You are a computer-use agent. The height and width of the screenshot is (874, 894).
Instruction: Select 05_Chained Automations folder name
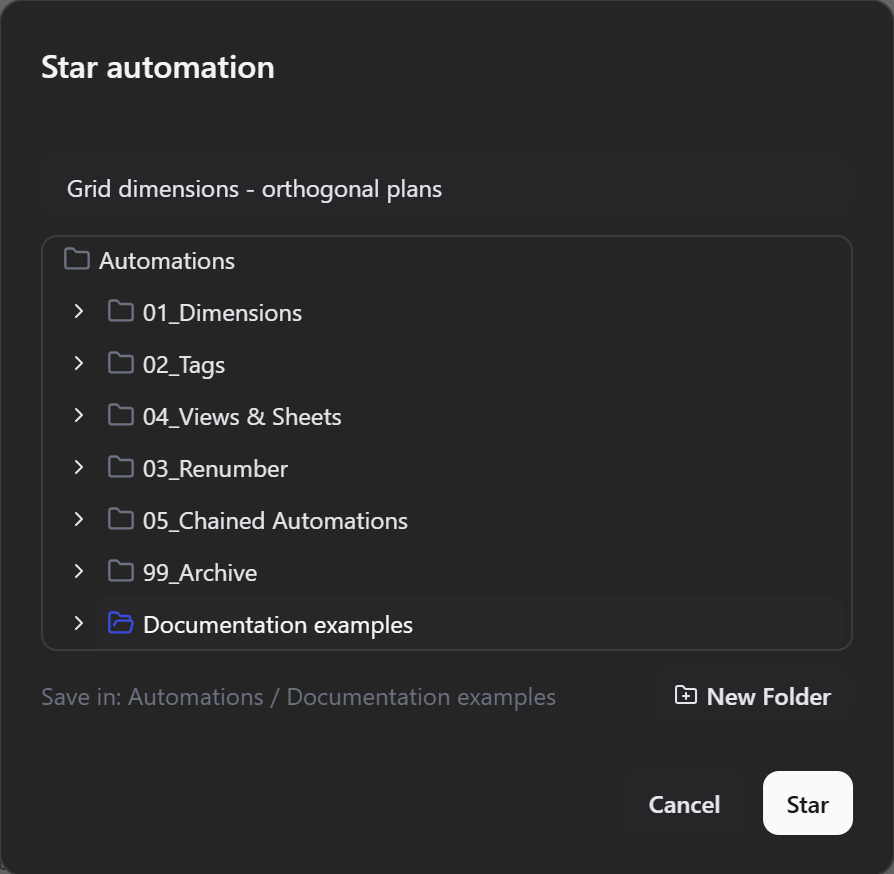pos(275,521)
